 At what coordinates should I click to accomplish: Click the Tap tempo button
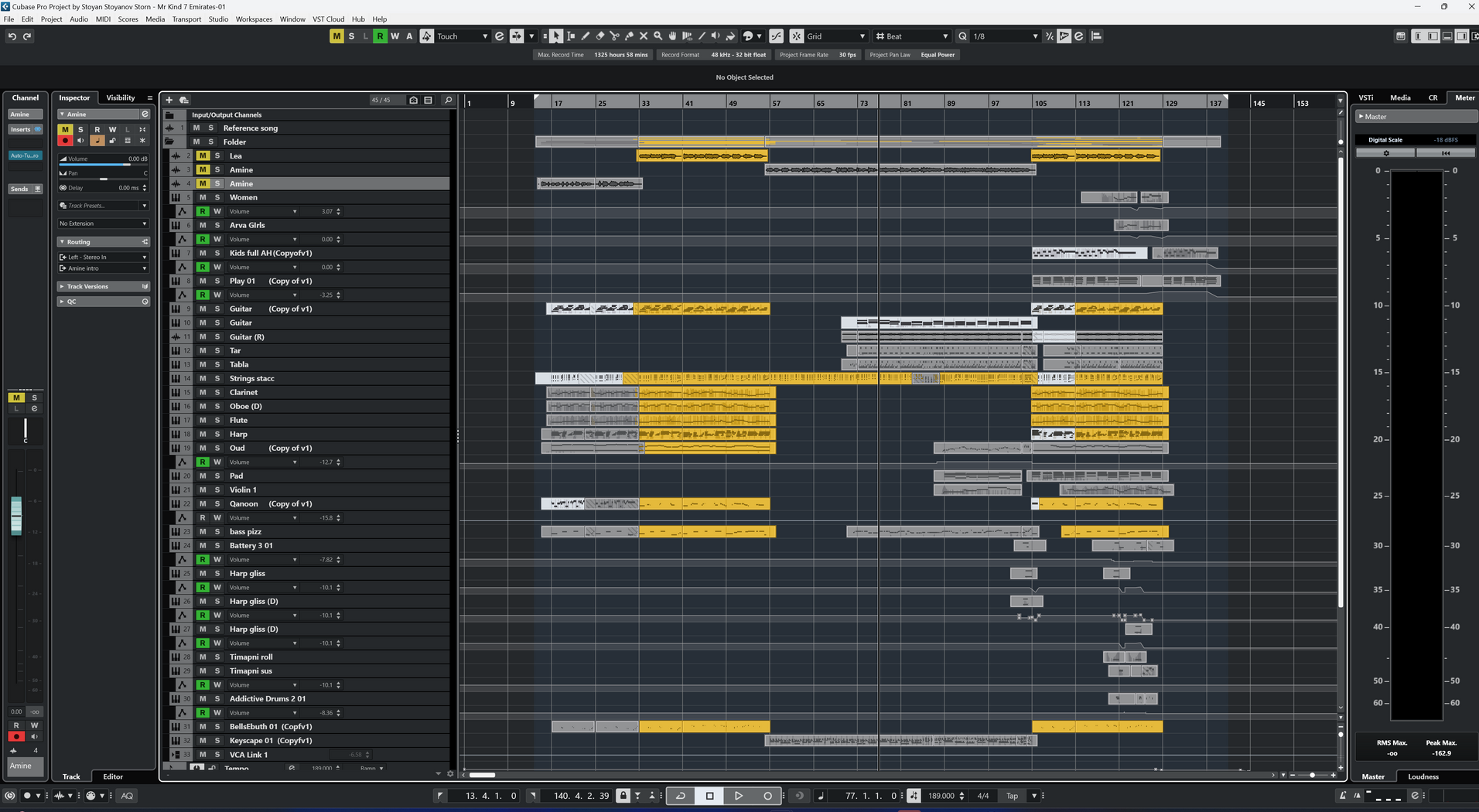click(1012, 796)
